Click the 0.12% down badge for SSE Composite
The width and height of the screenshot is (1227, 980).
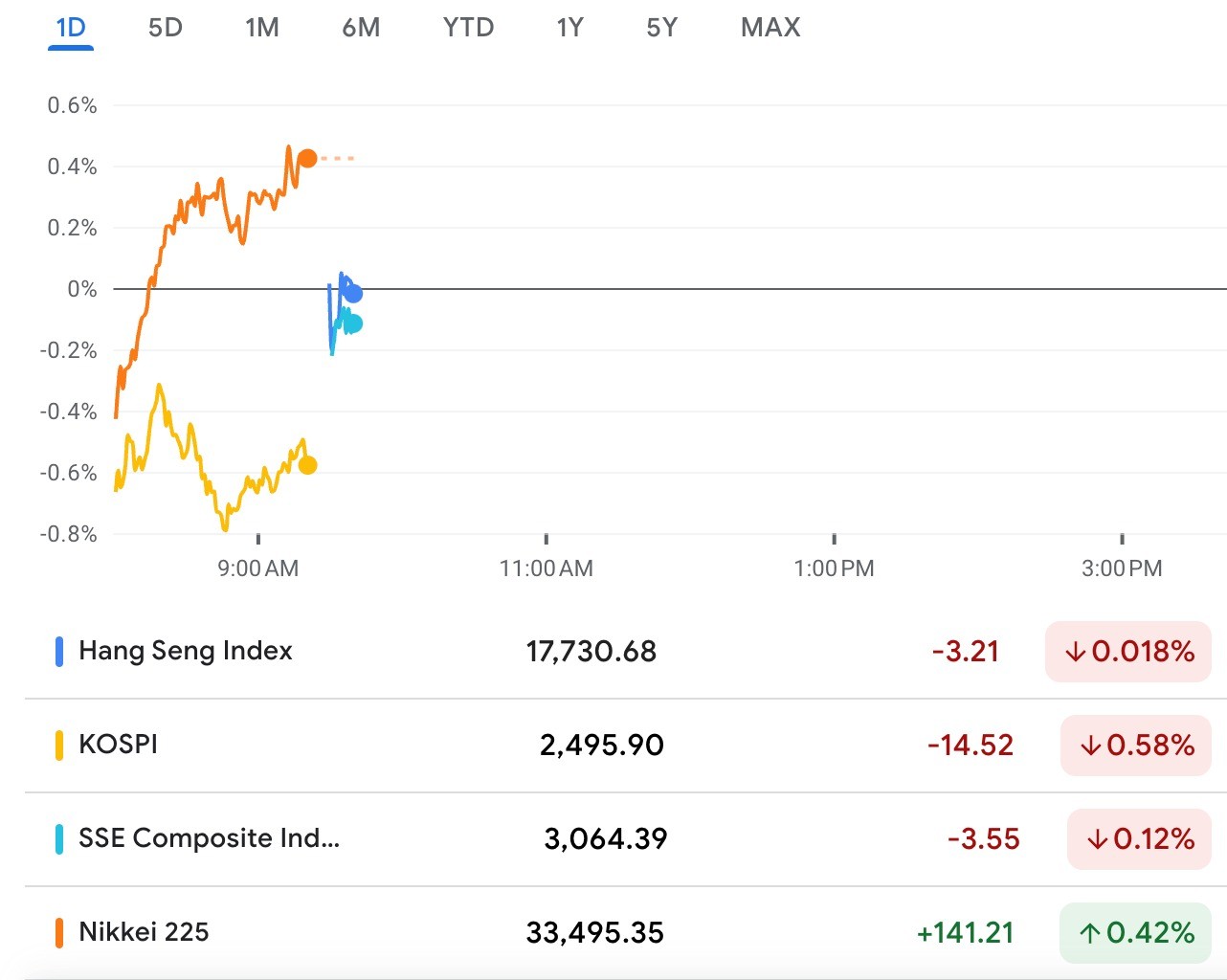coord(1139,839)
